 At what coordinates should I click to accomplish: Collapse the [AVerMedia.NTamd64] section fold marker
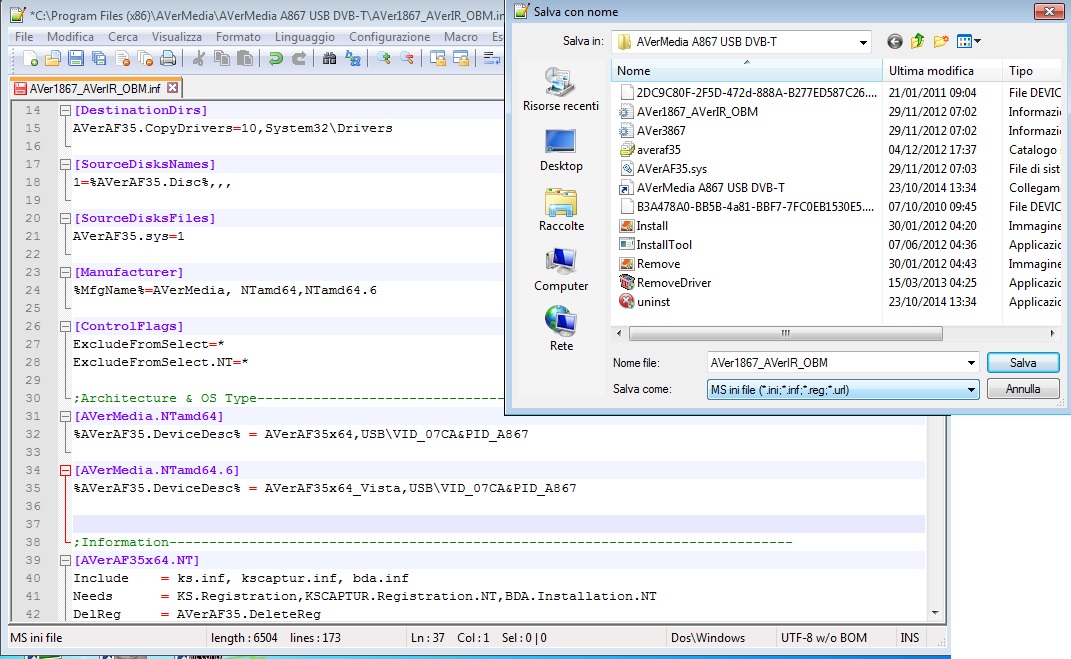tap(65, 416)
